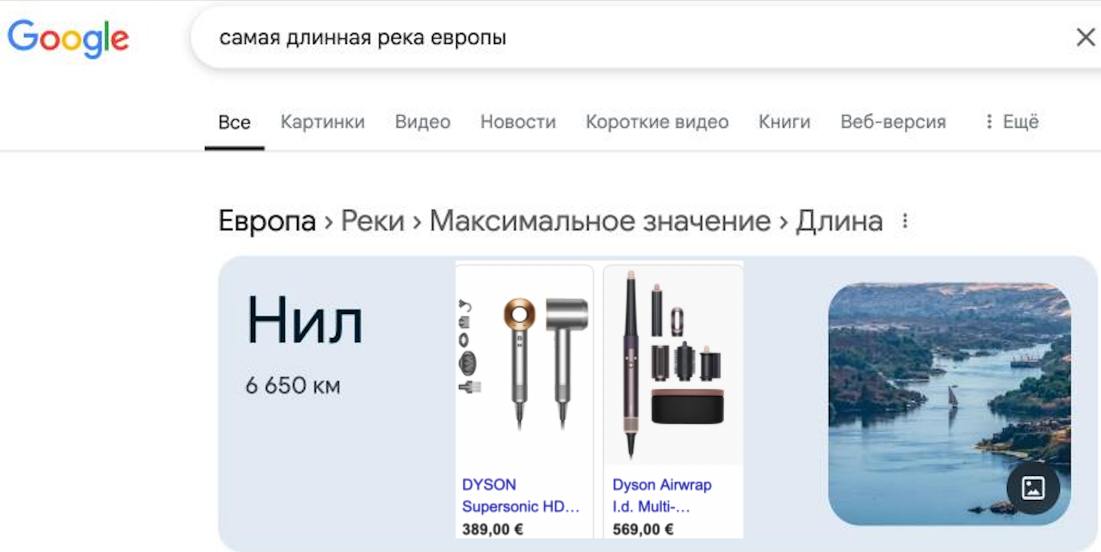Clear the search query with X

pos(1086,38)
